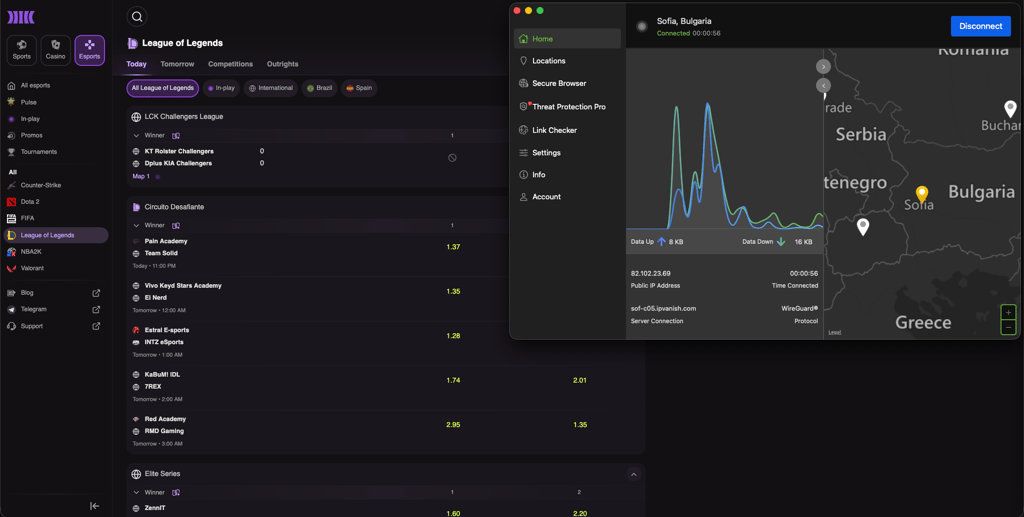Open the search magnifier icon
Viewport: 1024px width, 517px height.
tap(136, 17)
